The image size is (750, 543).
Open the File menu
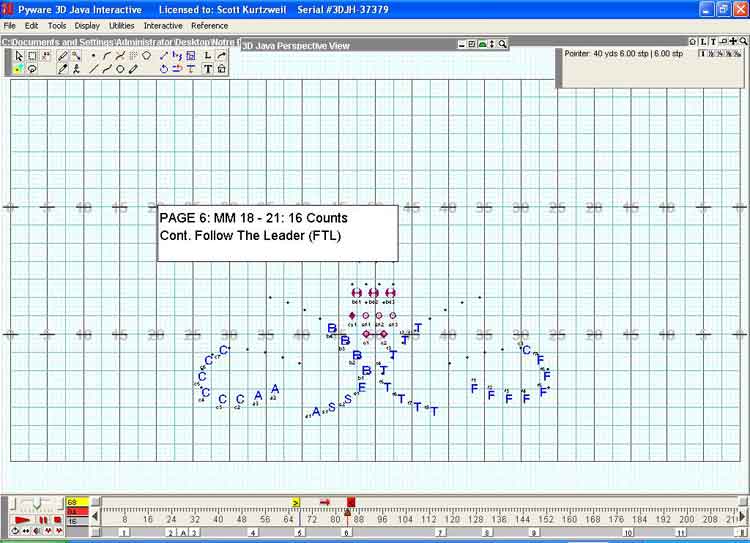10,25
